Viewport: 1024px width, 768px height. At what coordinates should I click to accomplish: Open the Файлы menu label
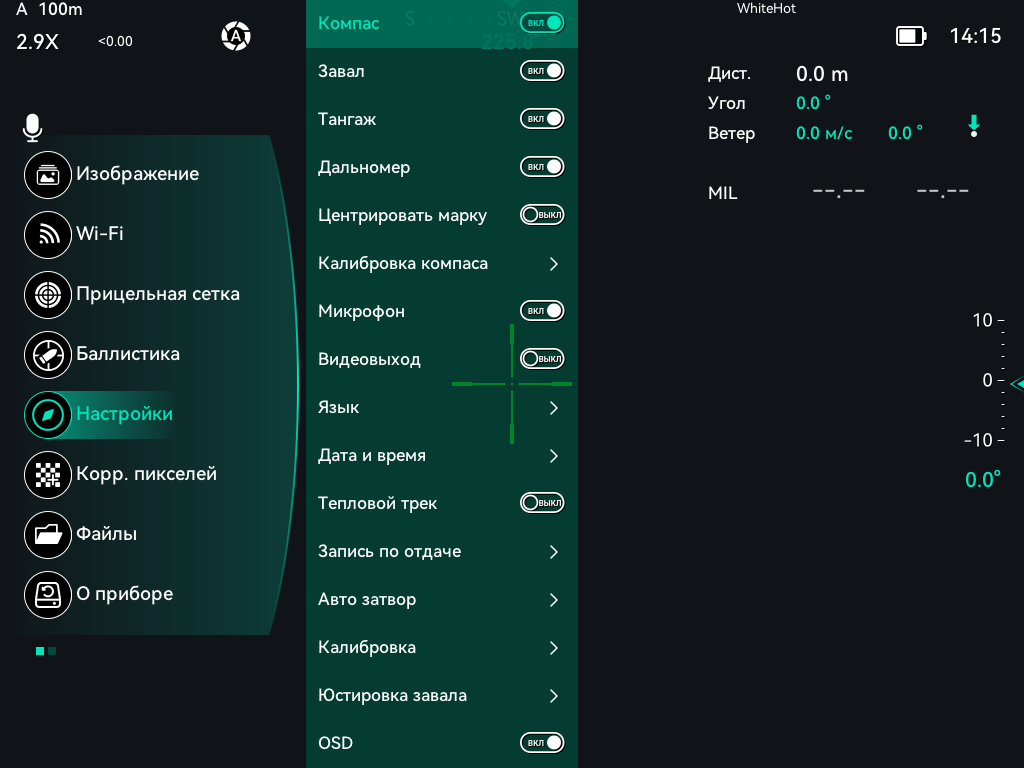106,534
